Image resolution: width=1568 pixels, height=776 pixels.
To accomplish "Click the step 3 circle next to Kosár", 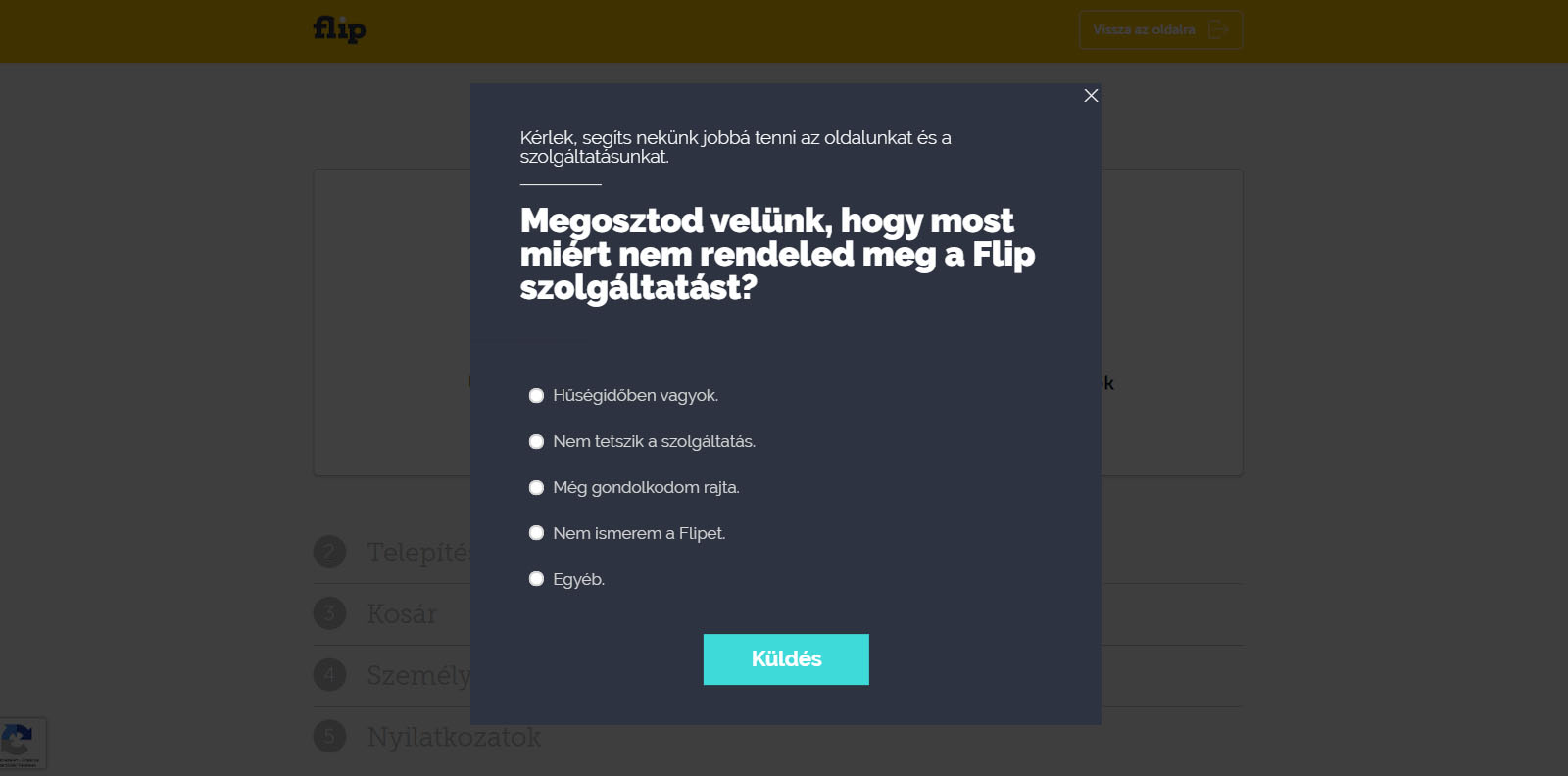I will (x=330, y=613).
